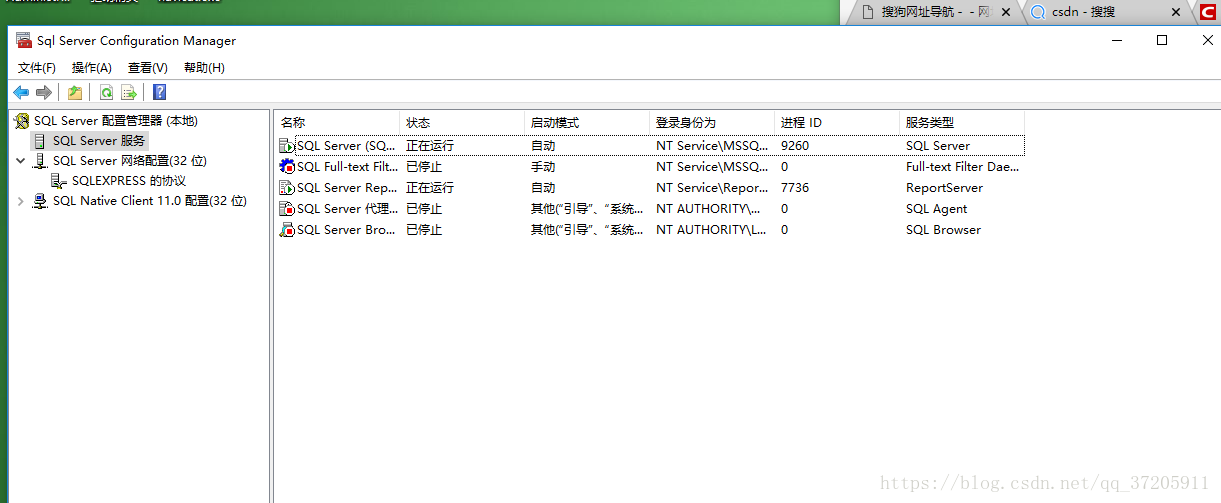
Task: Expand the SQL Native Client 11.0 配置 node
Action: pos(21,201)
